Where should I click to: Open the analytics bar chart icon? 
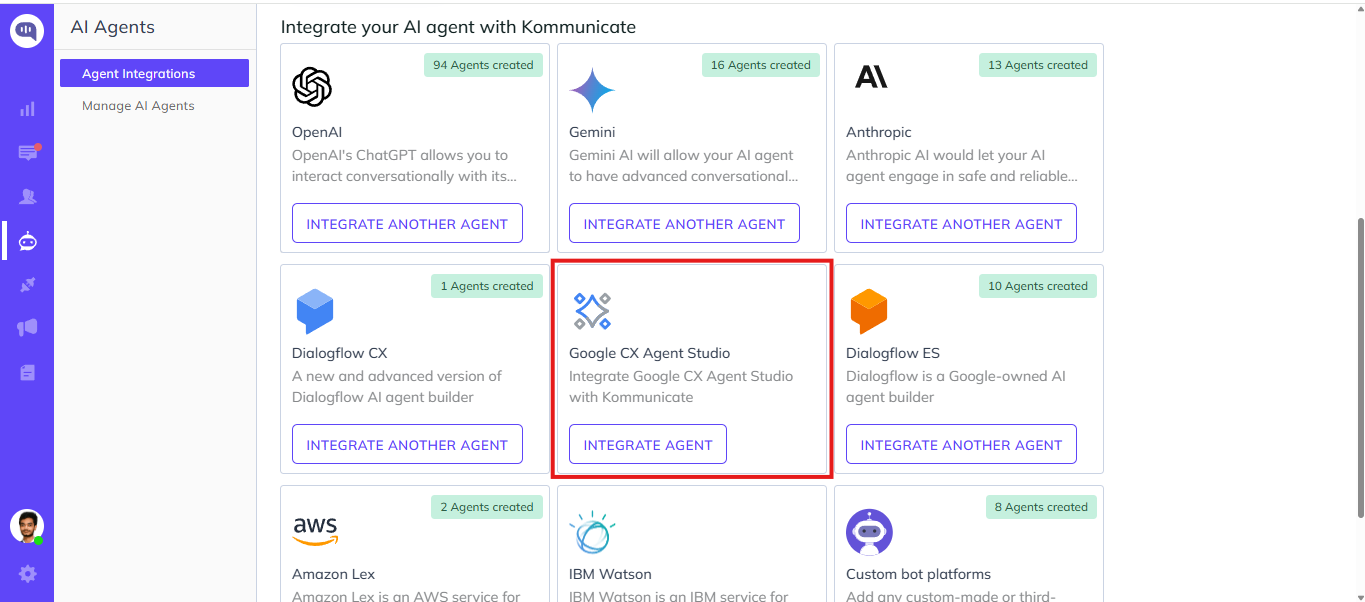(x=27, y=109)
